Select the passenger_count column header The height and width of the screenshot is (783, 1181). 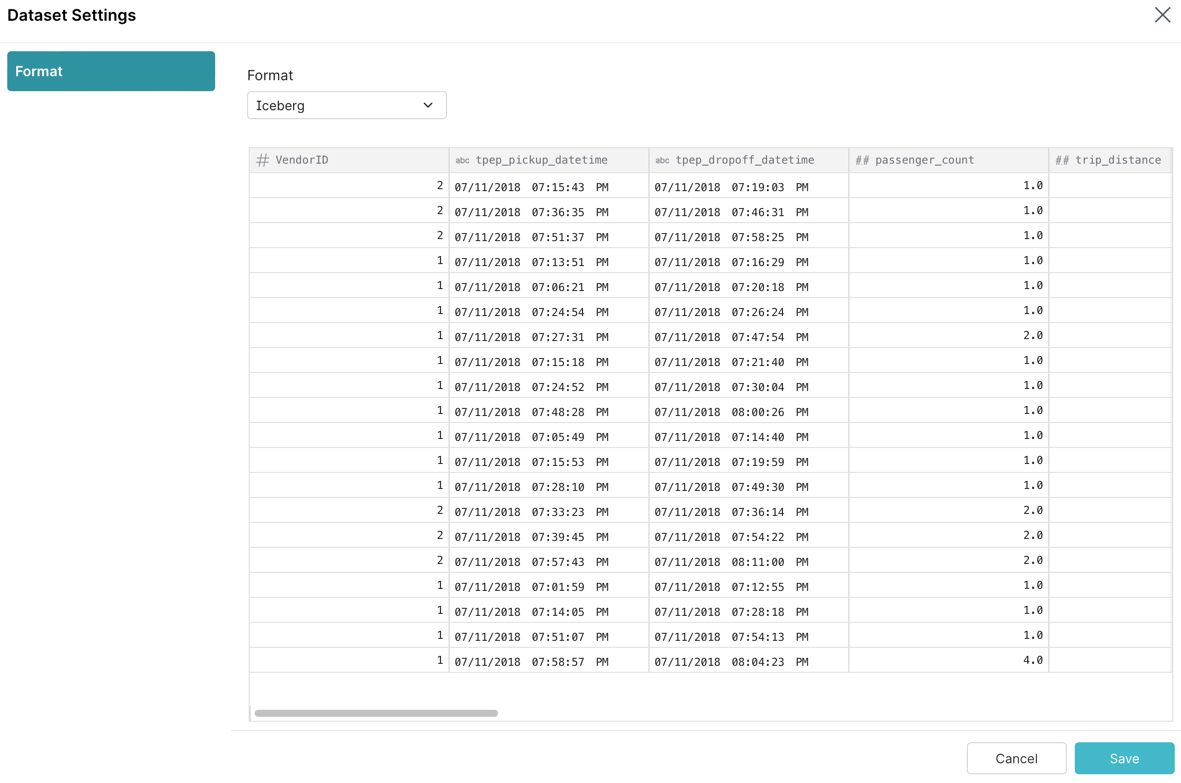tap(924, 160)
